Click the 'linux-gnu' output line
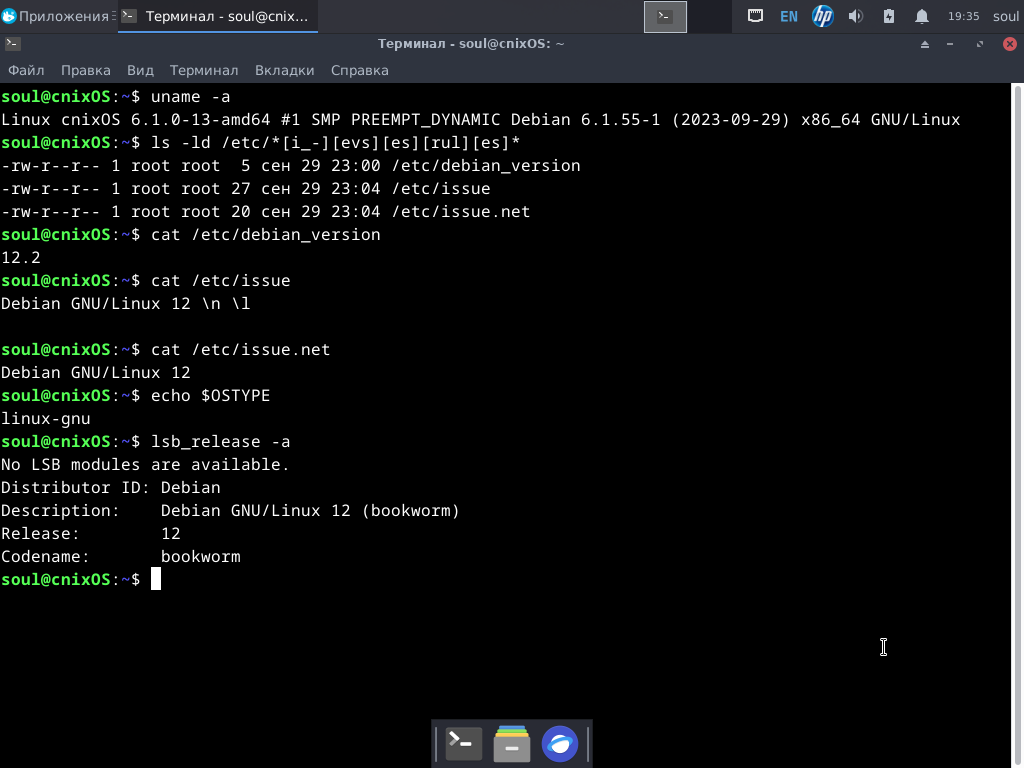The height and width of the screenshot is (768, 1024). [x=46, y=419]
